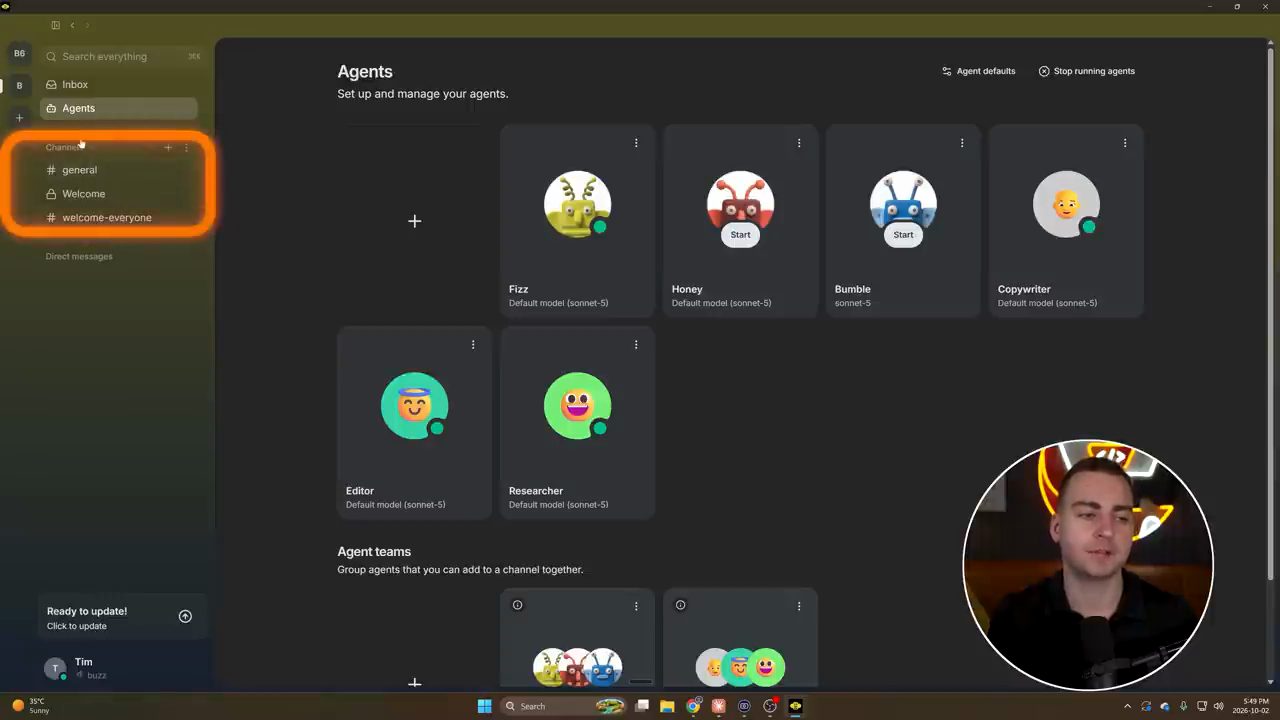Click the info icon on the first team card

[517, 605]
